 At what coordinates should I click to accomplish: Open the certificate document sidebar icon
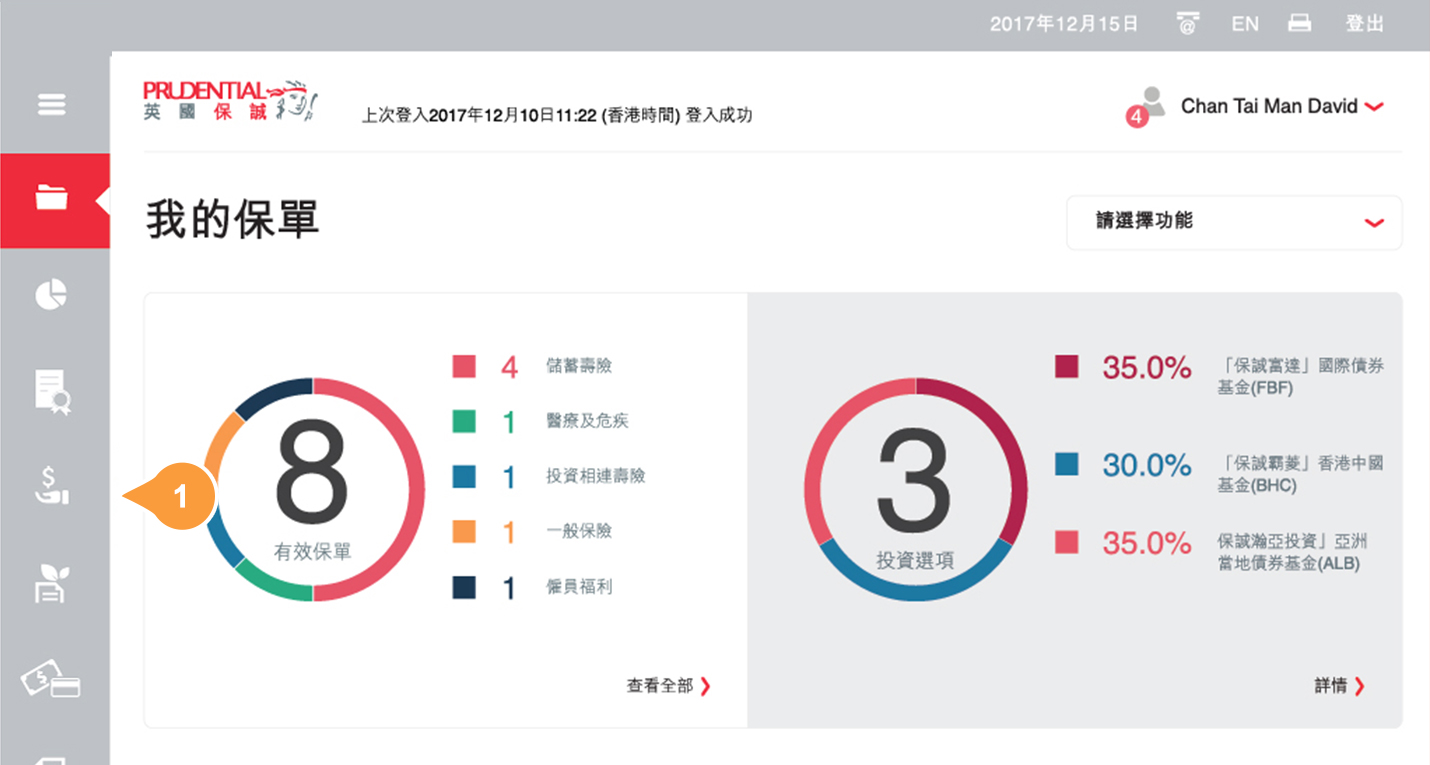tap(52, 391)
